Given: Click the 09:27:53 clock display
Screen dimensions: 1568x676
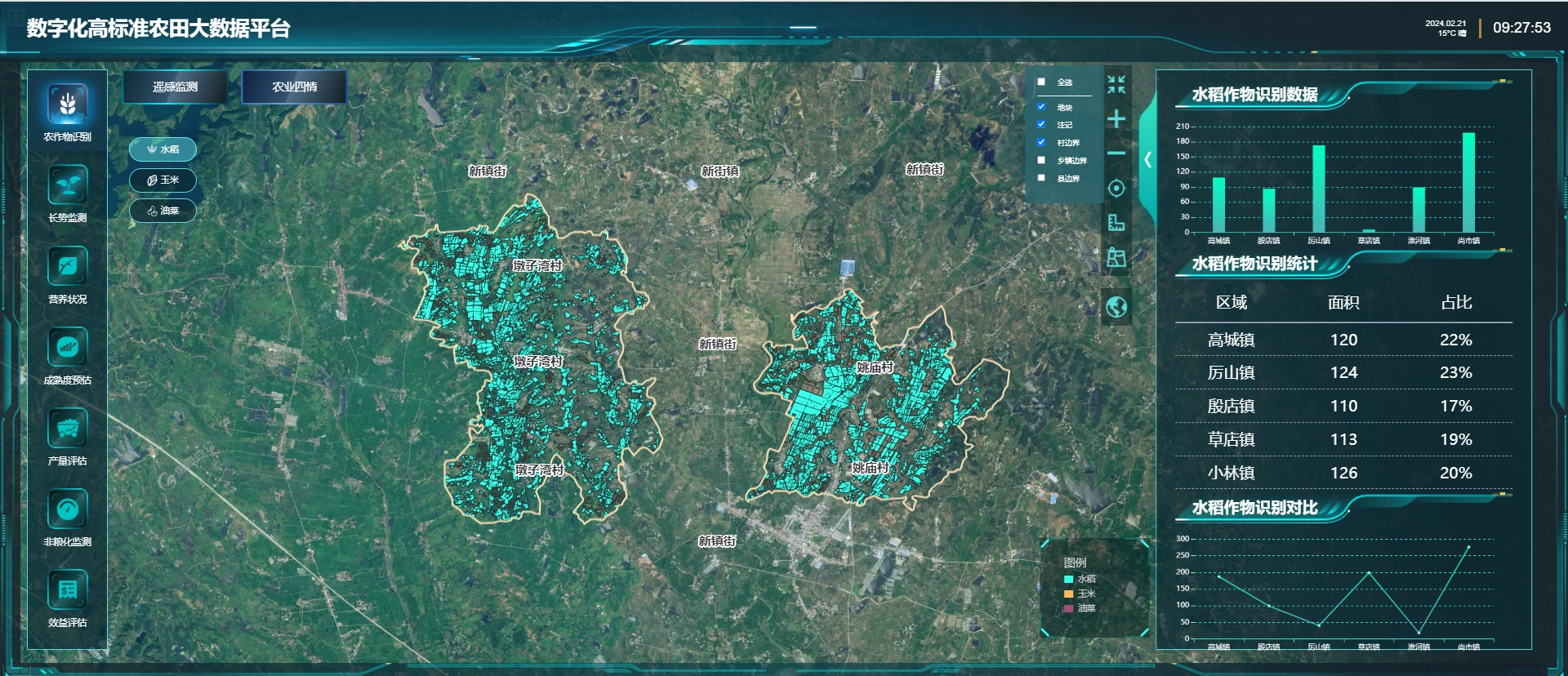Looking at the screenshot, I should [1521, 28].
